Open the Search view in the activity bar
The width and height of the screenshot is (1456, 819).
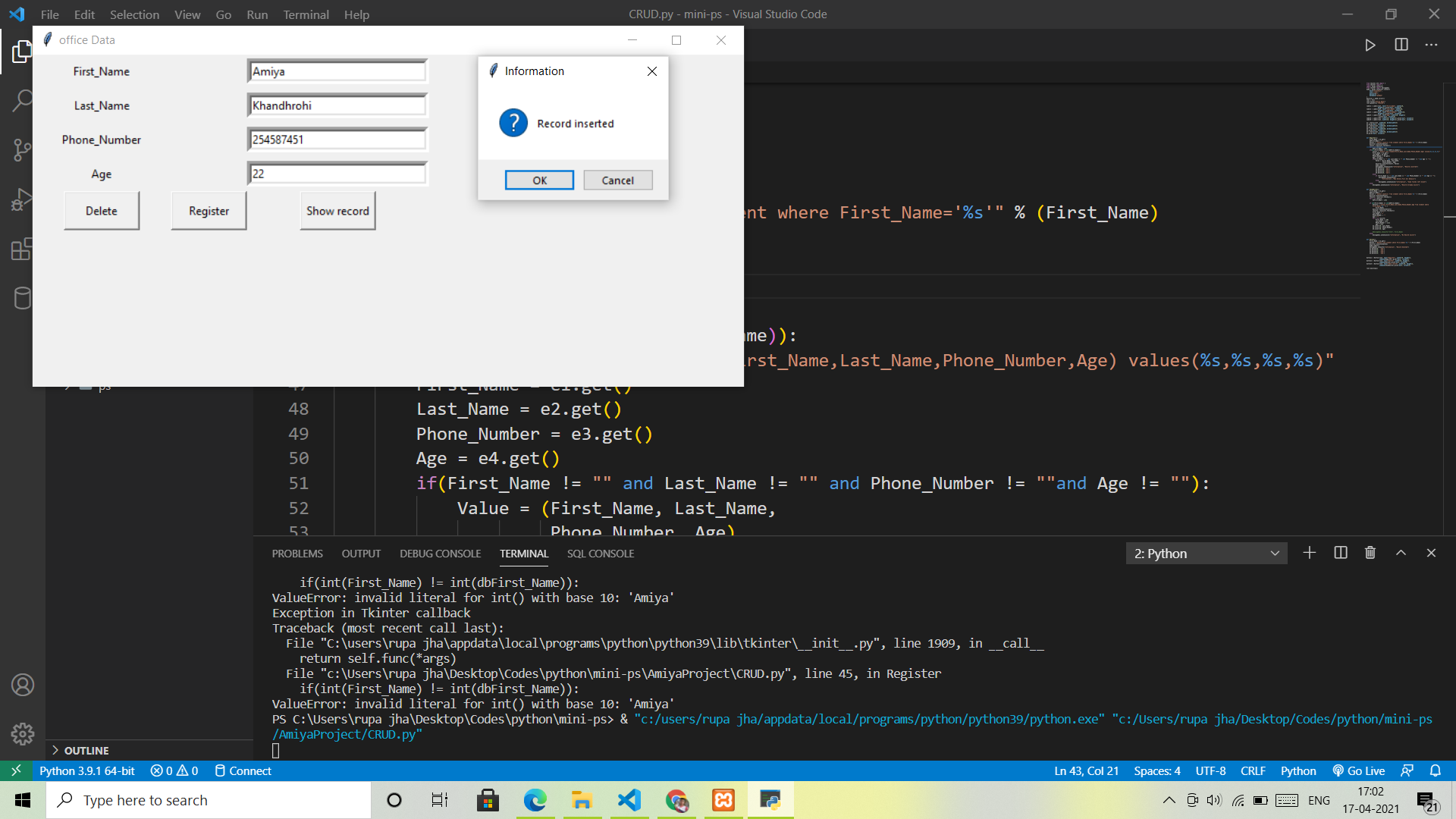[23, 100]
